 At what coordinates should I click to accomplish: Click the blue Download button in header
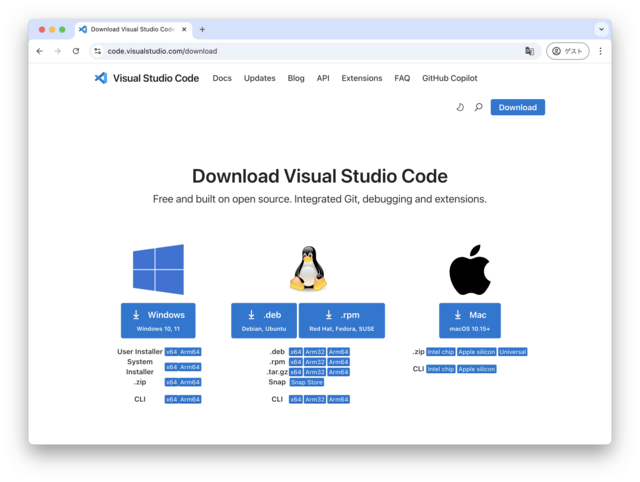pos(518,107)
